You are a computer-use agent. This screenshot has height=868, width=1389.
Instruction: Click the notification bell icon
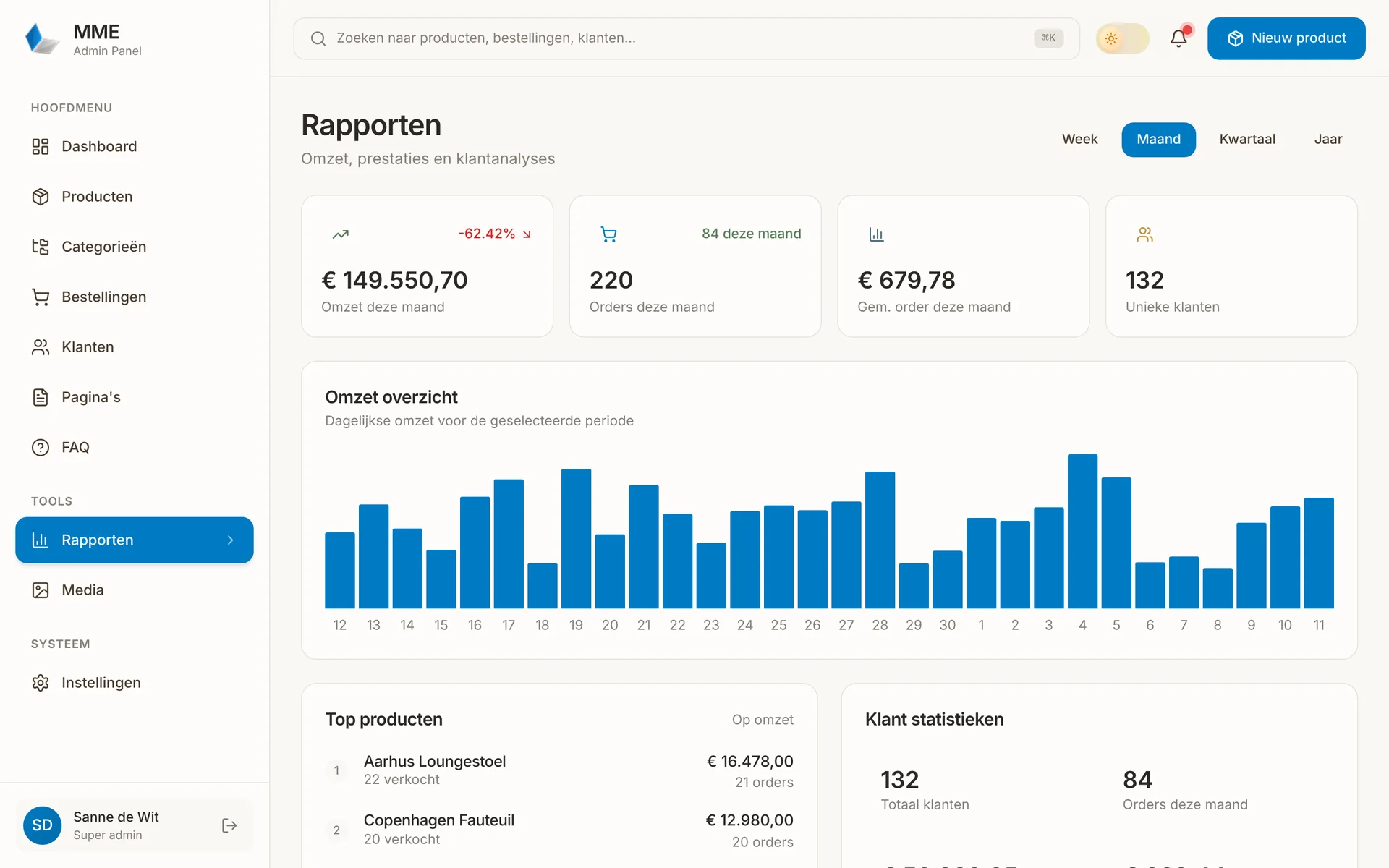(x=1178, y=38)
